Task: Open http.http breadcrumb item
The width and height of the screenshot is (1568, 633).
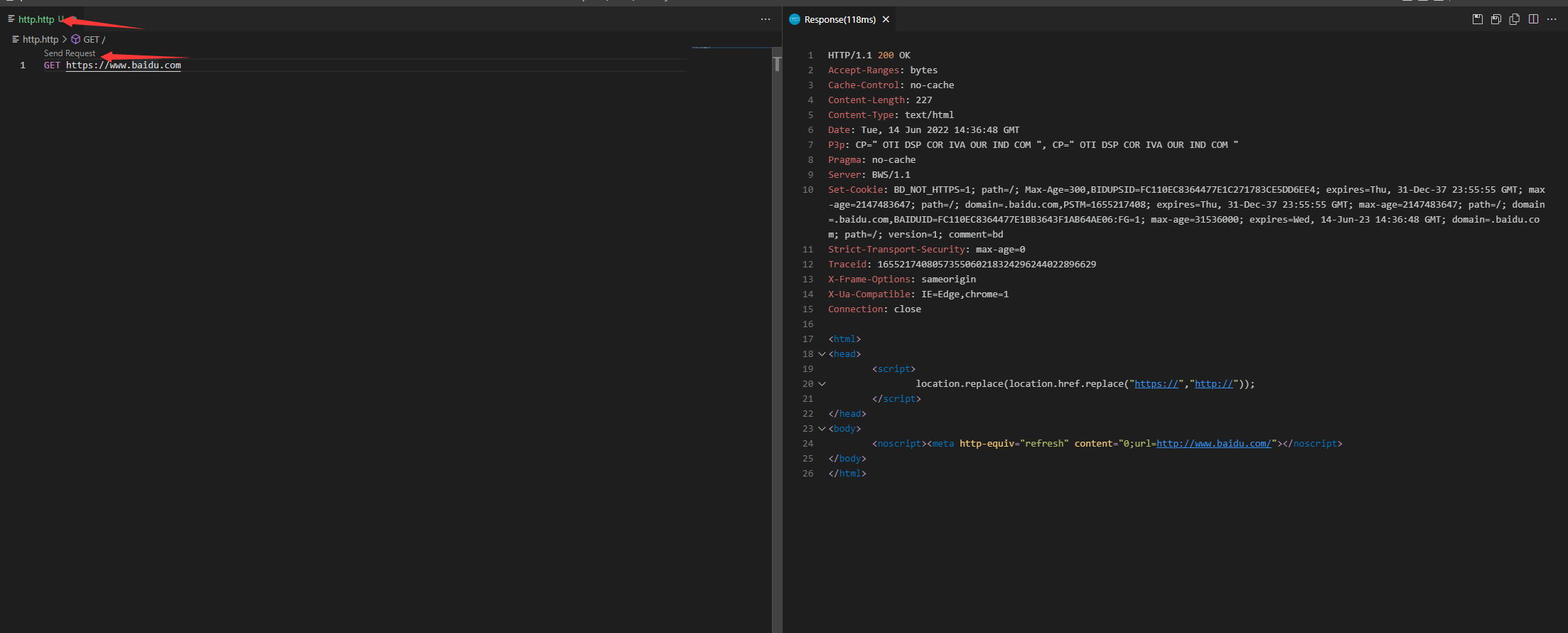Action: tap(41, 39)
